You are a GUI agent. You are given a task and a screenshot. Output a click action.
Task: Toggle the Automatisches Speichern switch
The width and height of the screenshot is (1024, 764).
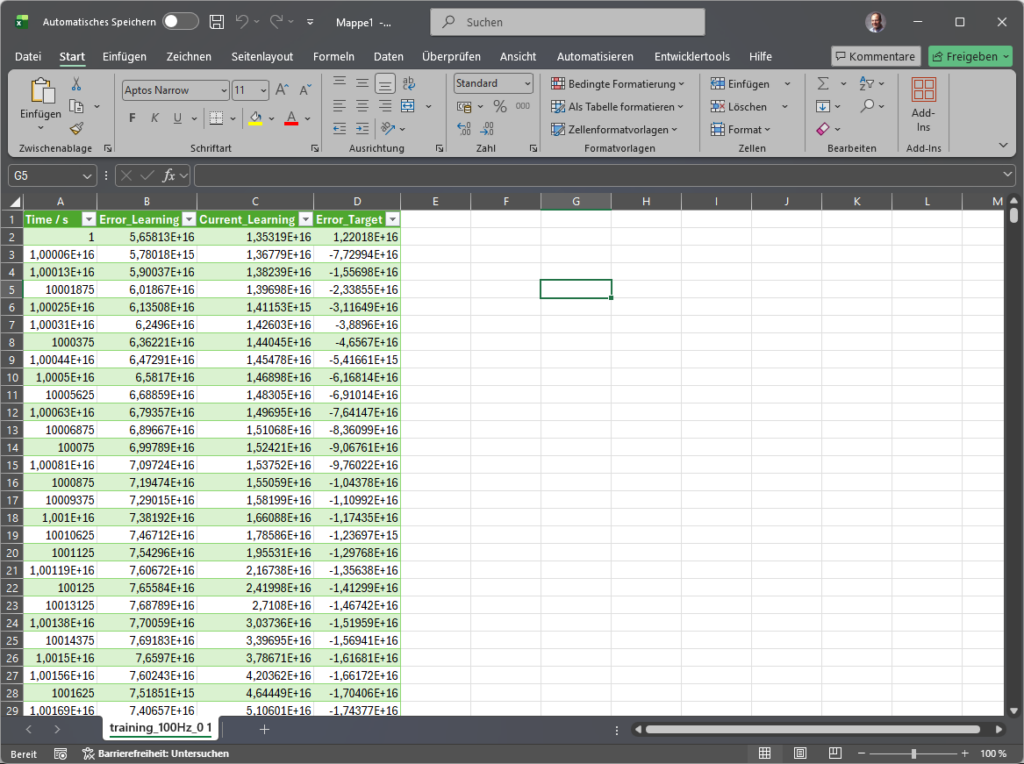click(181, 21)
